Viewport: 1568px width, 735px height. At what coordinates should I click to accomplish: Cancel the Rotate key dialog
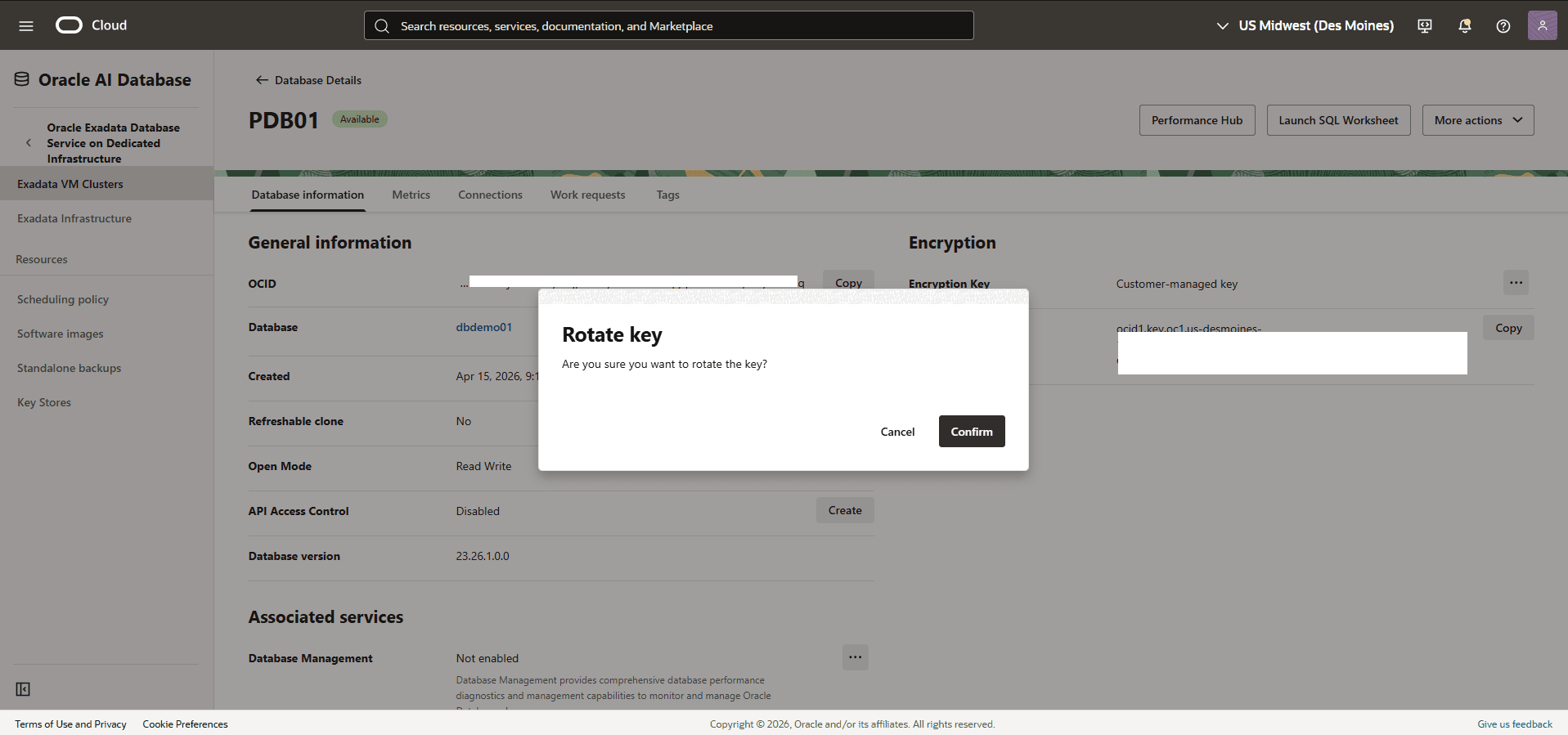pos(897,432)
